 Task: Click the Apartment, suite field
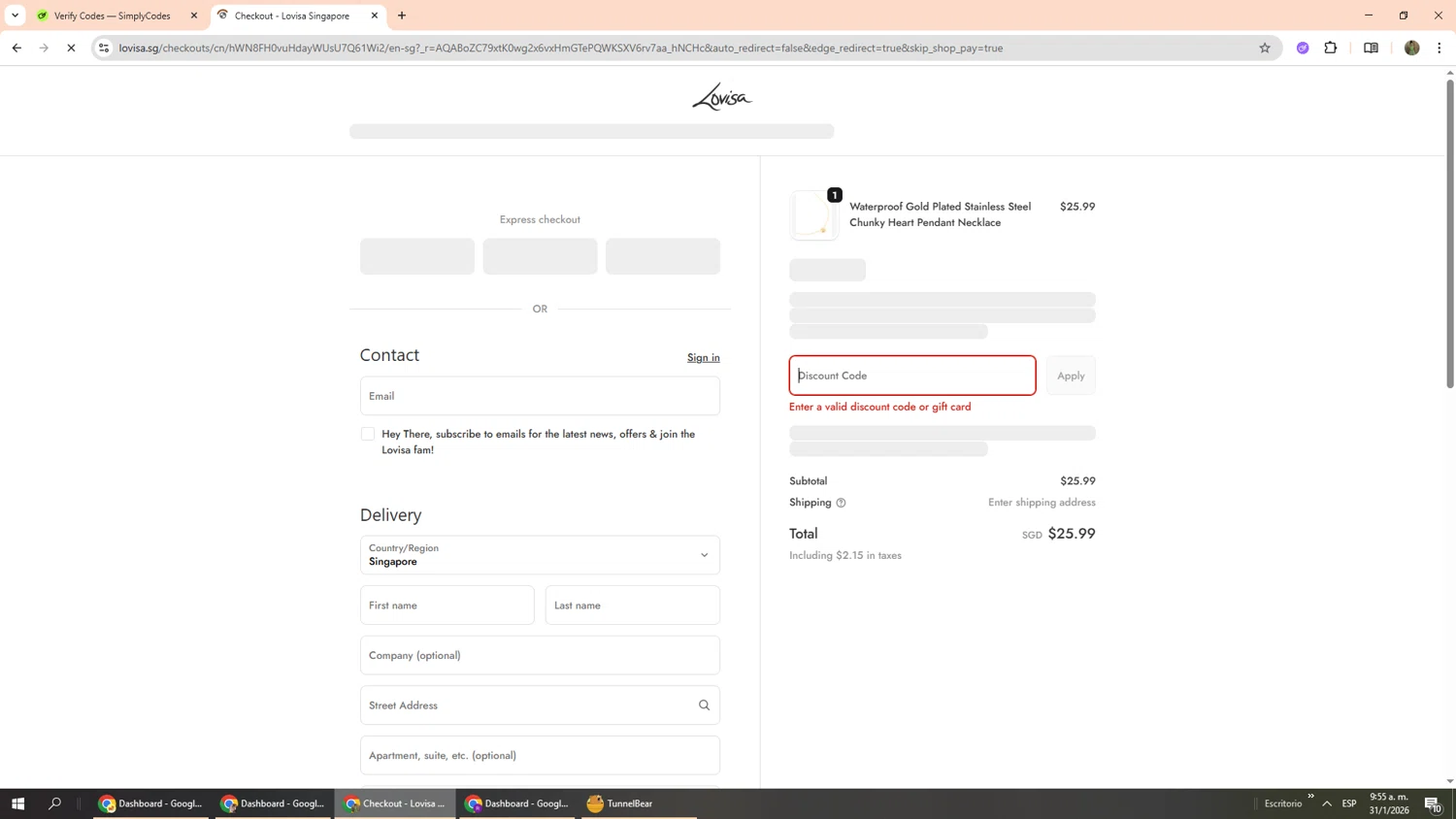(540, 755)
